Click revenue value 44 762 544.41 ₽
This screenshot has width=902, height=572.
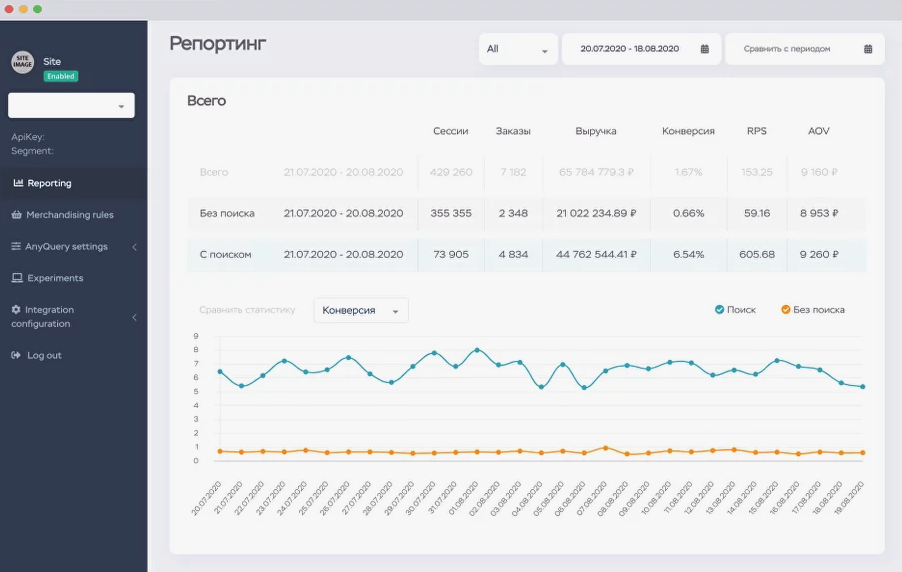click(x=596, y=254)
